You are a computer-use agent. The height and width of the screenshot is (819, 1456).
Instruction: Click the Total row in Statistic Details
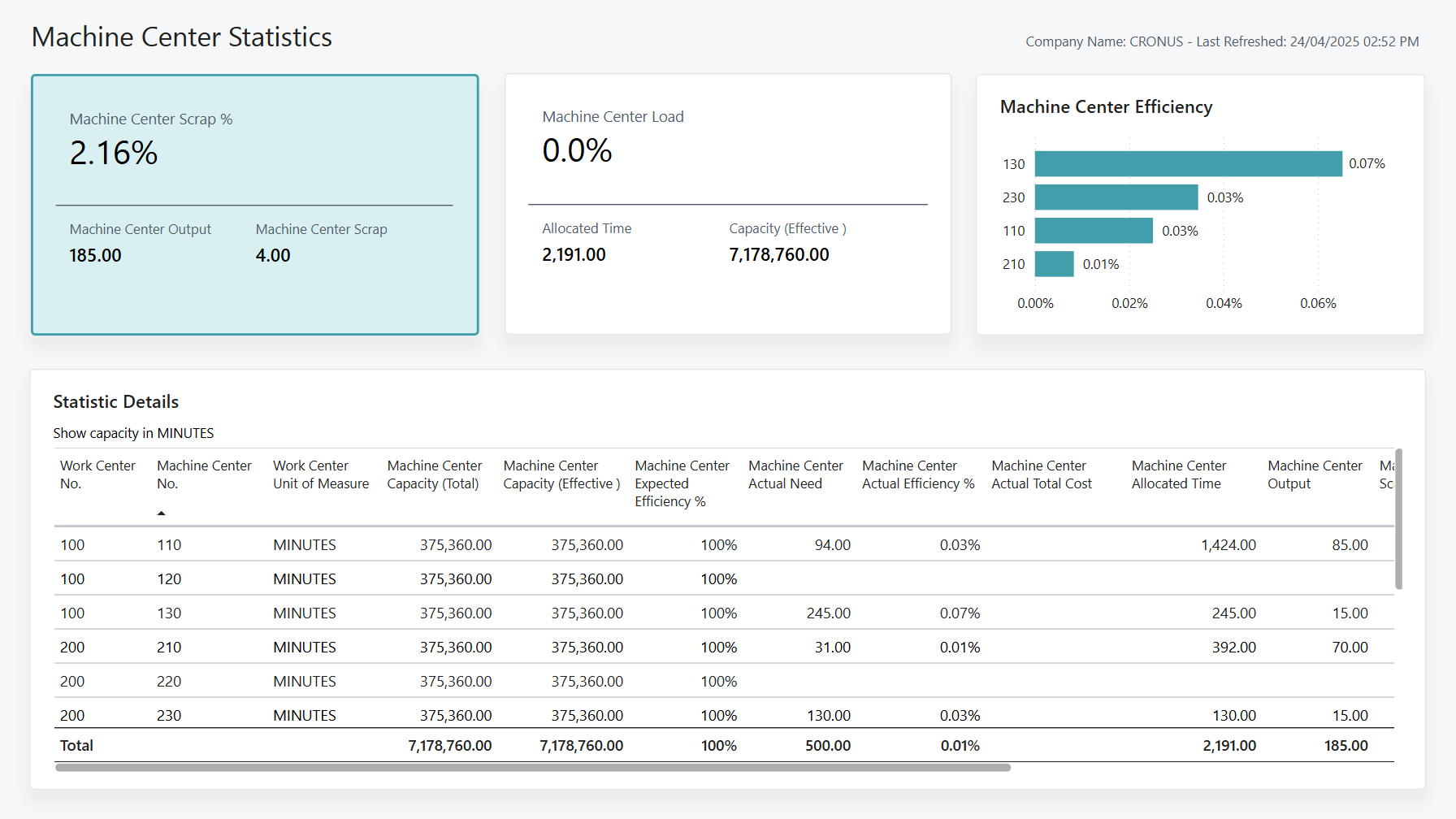coord(325,745)
